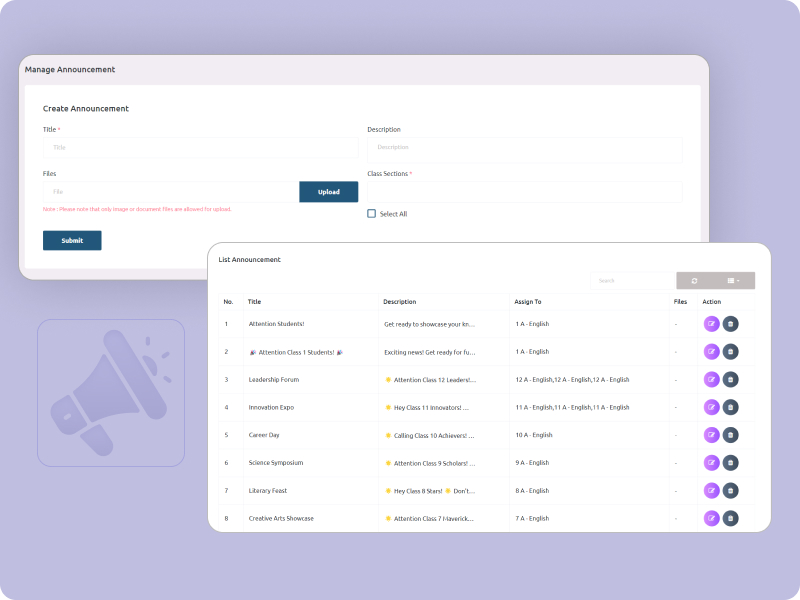The image size is (800, 600).
Task: Click the Search input field
Action: tap(632, 280)
